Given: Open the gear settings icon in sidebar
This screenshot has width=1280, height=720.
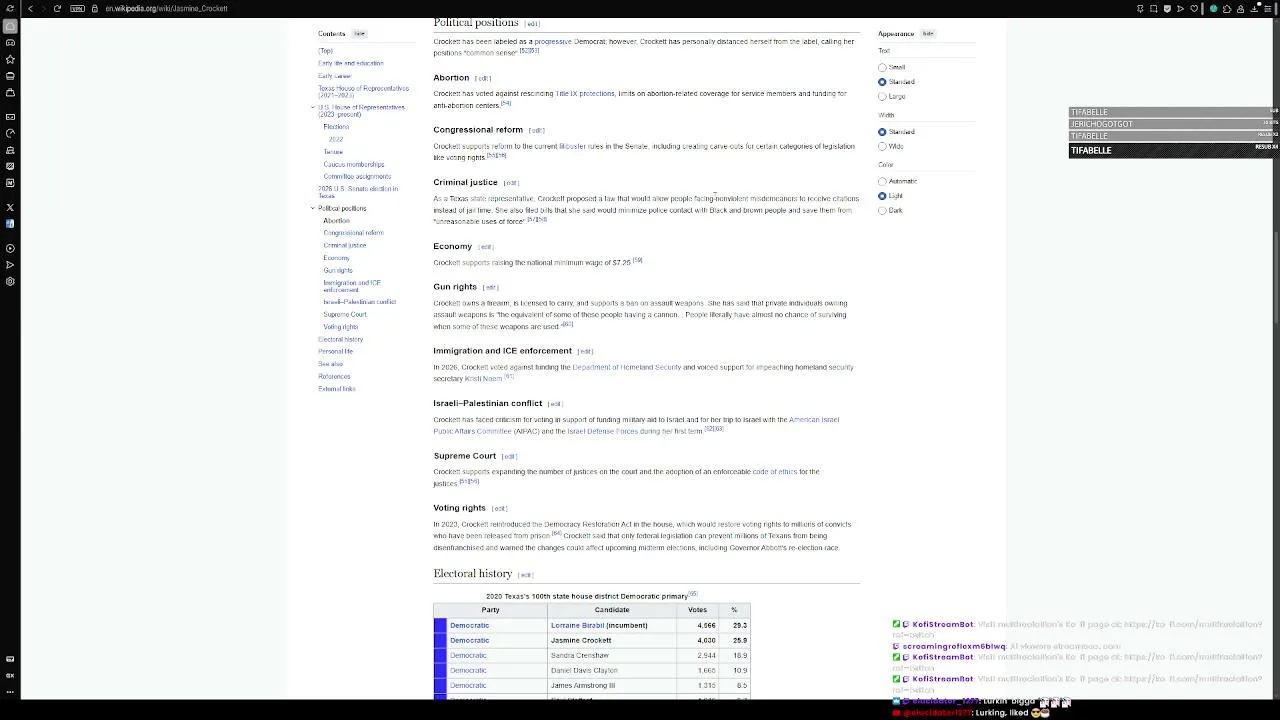Looking at the screenshot, I should click(x=10, y=281).
